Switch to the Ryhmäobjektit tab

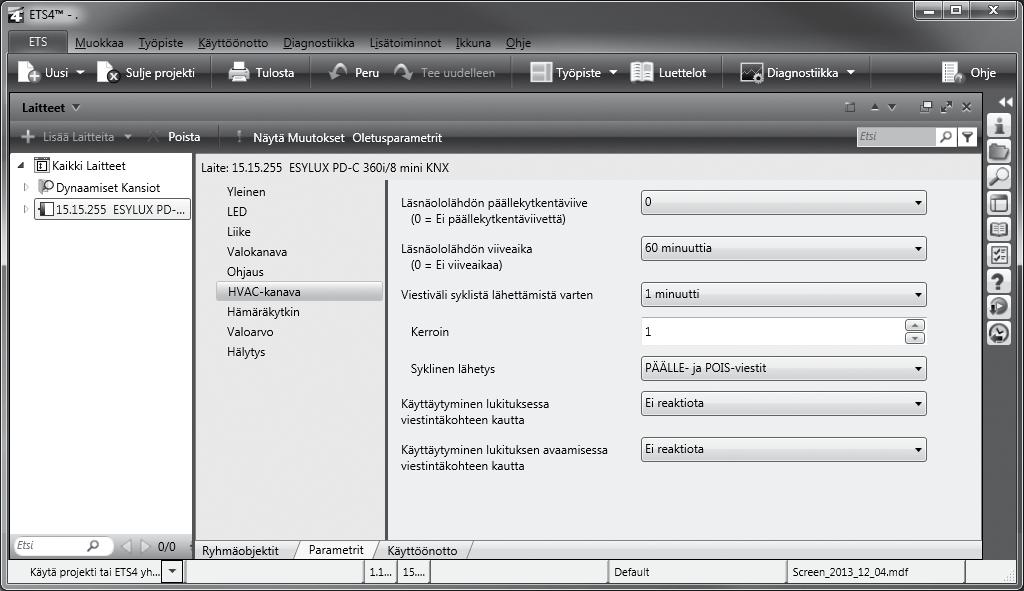point(240,551)
